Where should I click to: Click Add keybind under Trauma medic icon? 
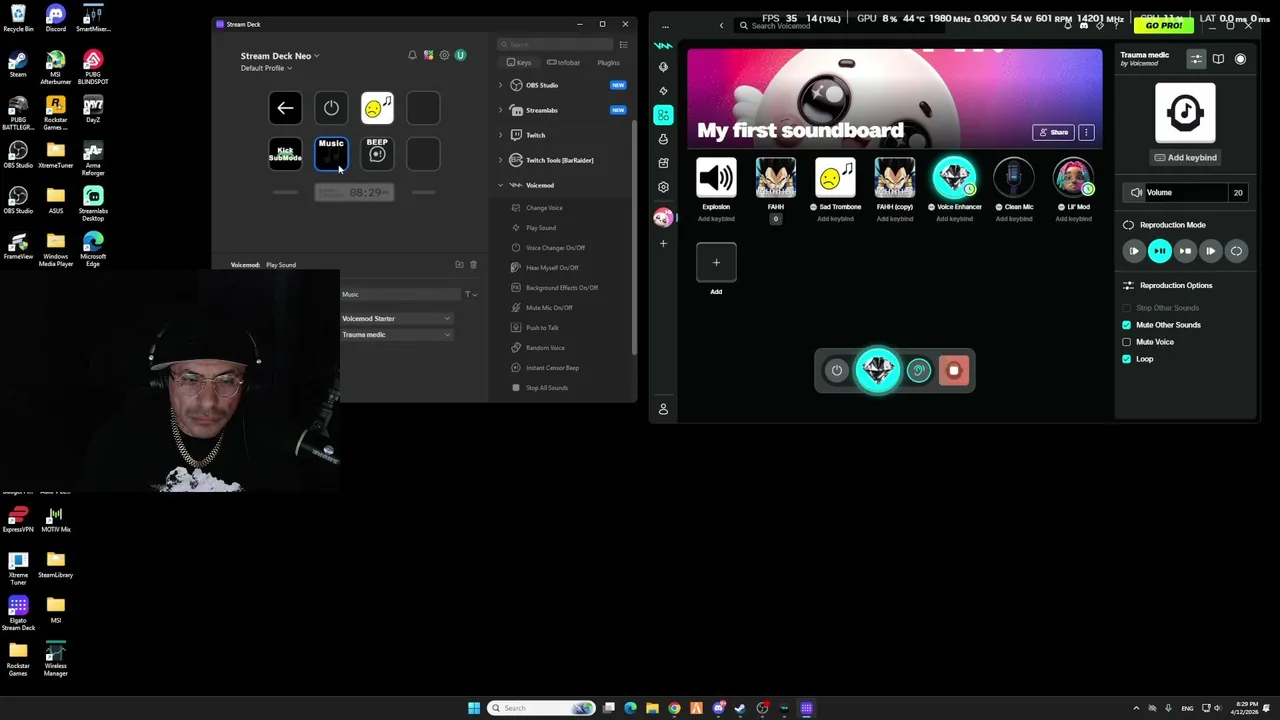1185,157
